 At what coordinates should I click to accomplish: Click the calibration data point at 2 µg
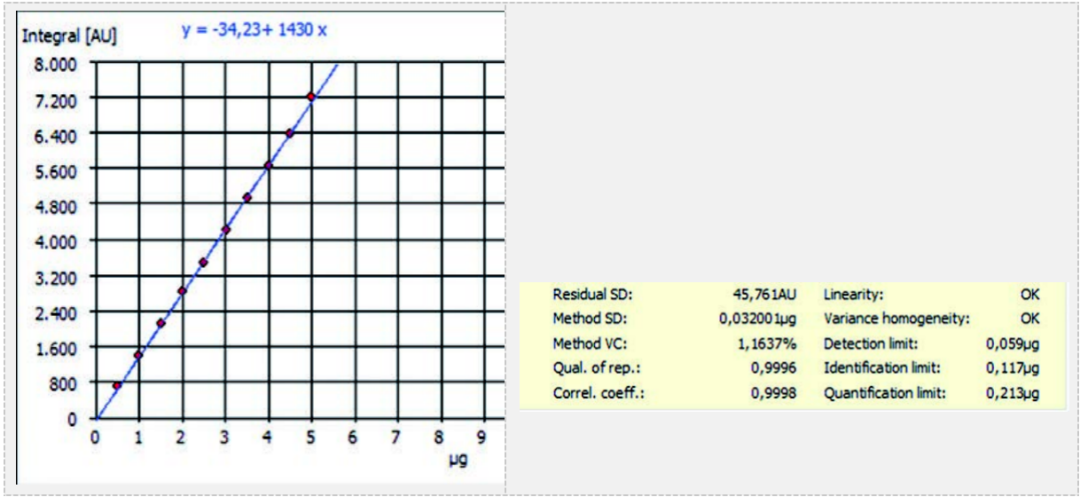[x=182, y=290]
